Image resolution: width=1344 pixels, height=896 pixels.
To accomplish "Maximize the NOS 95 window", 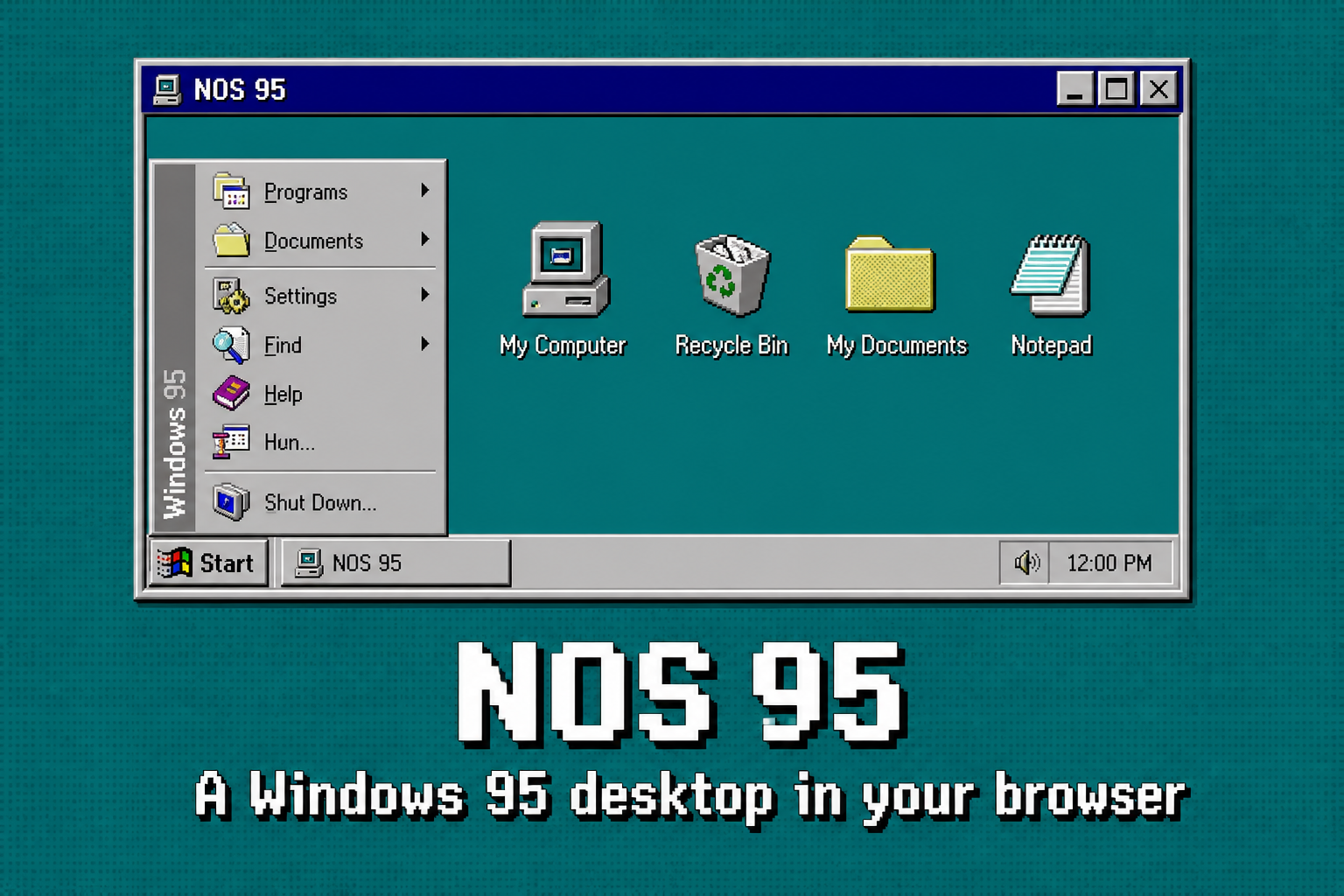I will [1116, 88].
